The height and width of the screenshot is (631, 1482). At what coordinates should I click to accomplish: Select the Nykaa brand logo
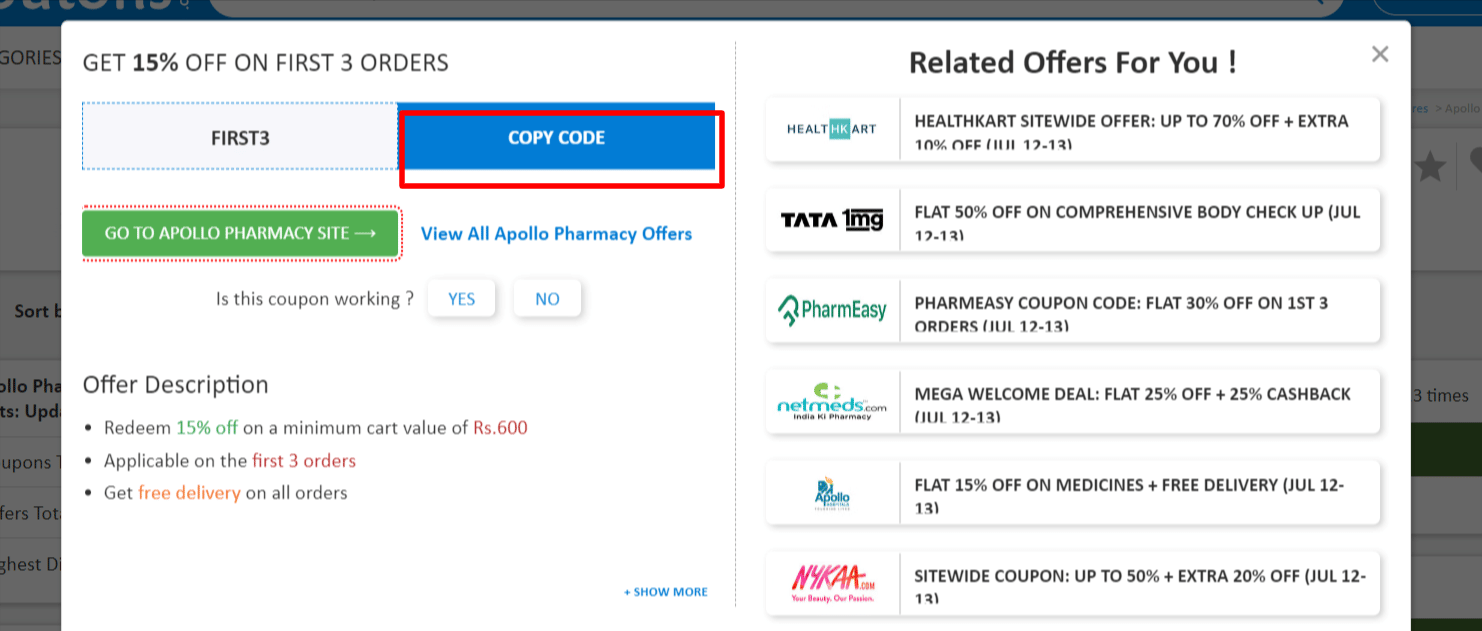(x=831, y=583)
